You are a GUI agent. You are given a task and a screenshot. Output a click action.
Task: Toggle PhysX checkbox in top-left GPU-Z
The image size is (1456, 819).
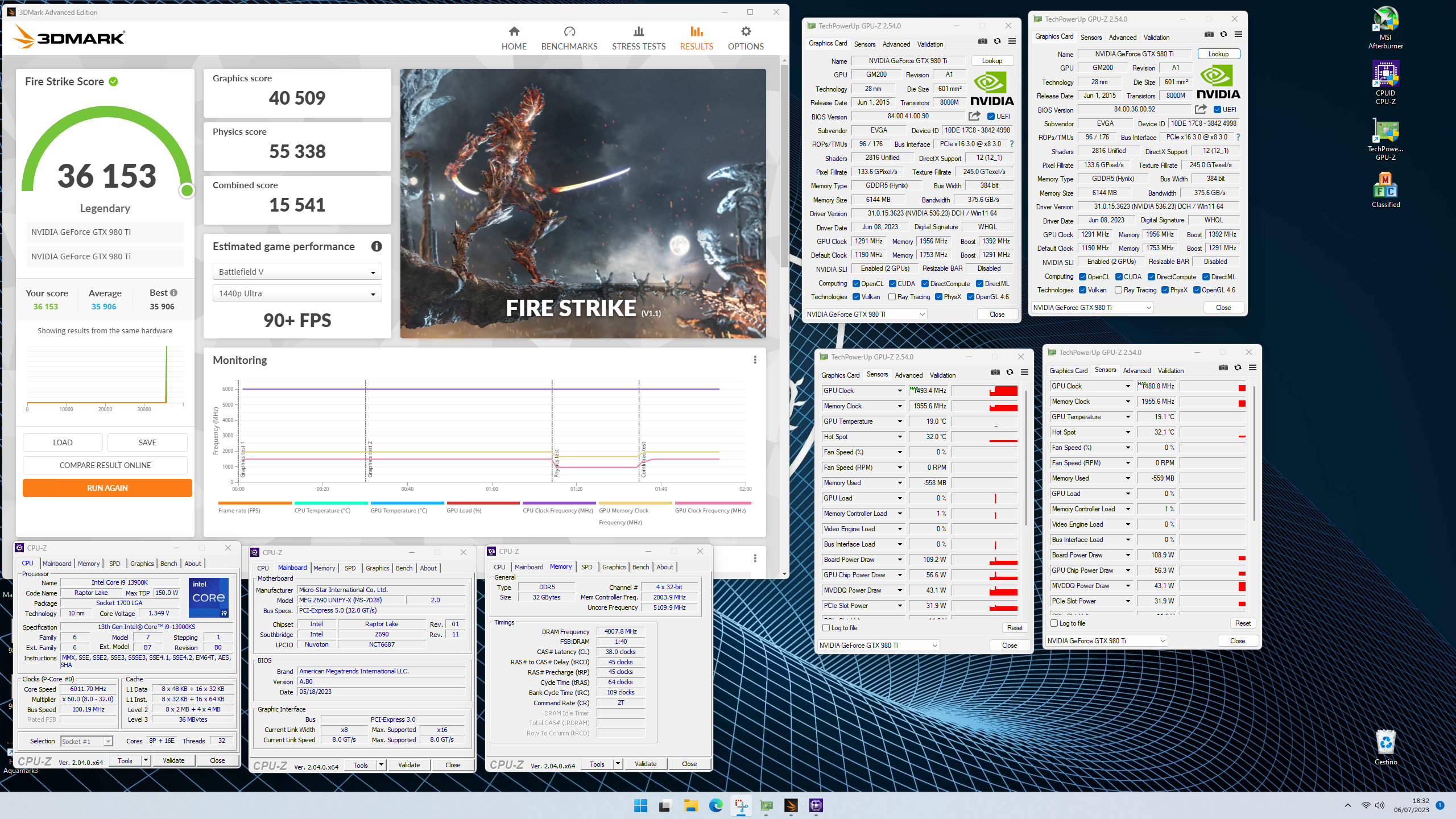point(938,297)
